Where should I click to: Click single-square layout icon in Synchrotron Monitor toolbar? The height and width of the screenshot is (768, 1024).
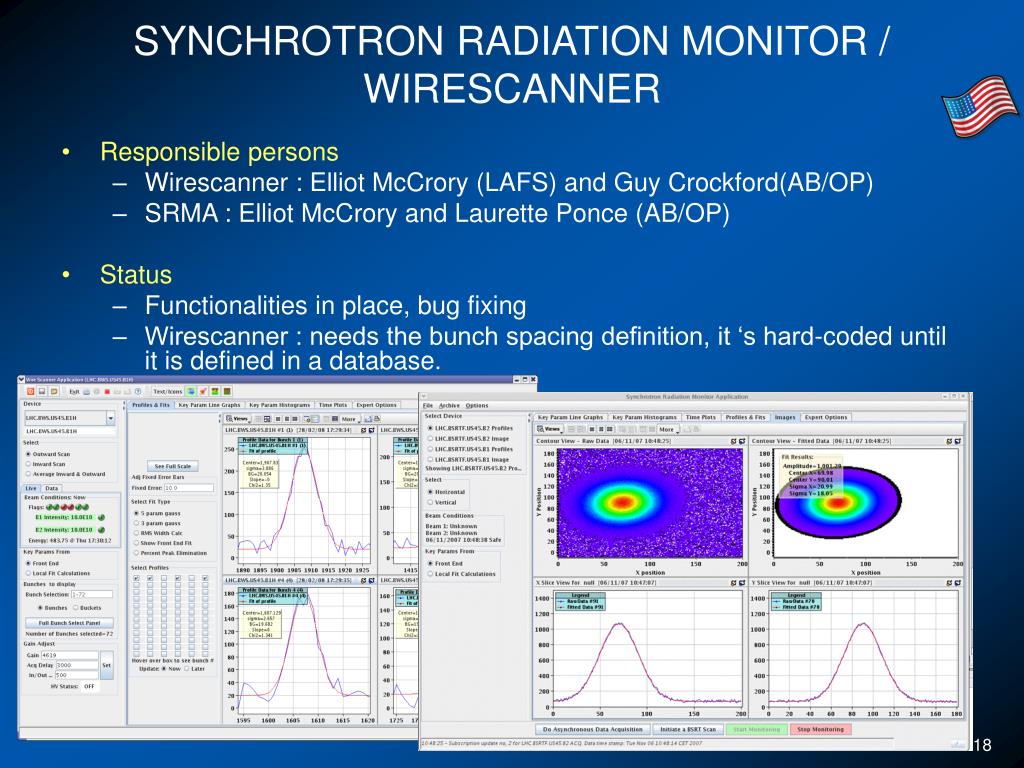(x=592, y=429)
